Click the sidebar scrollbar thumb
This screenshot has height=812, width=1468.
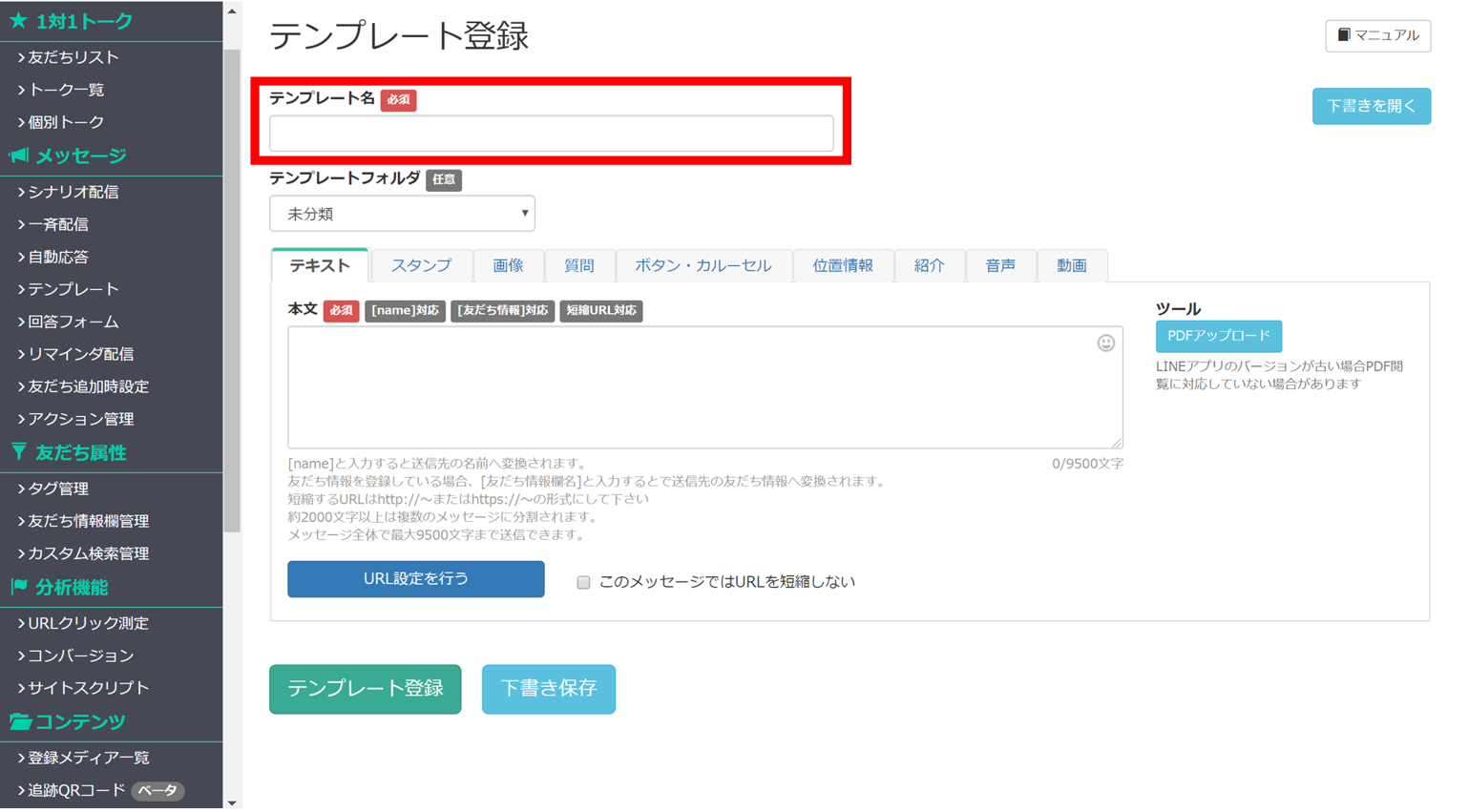[232, 291]
